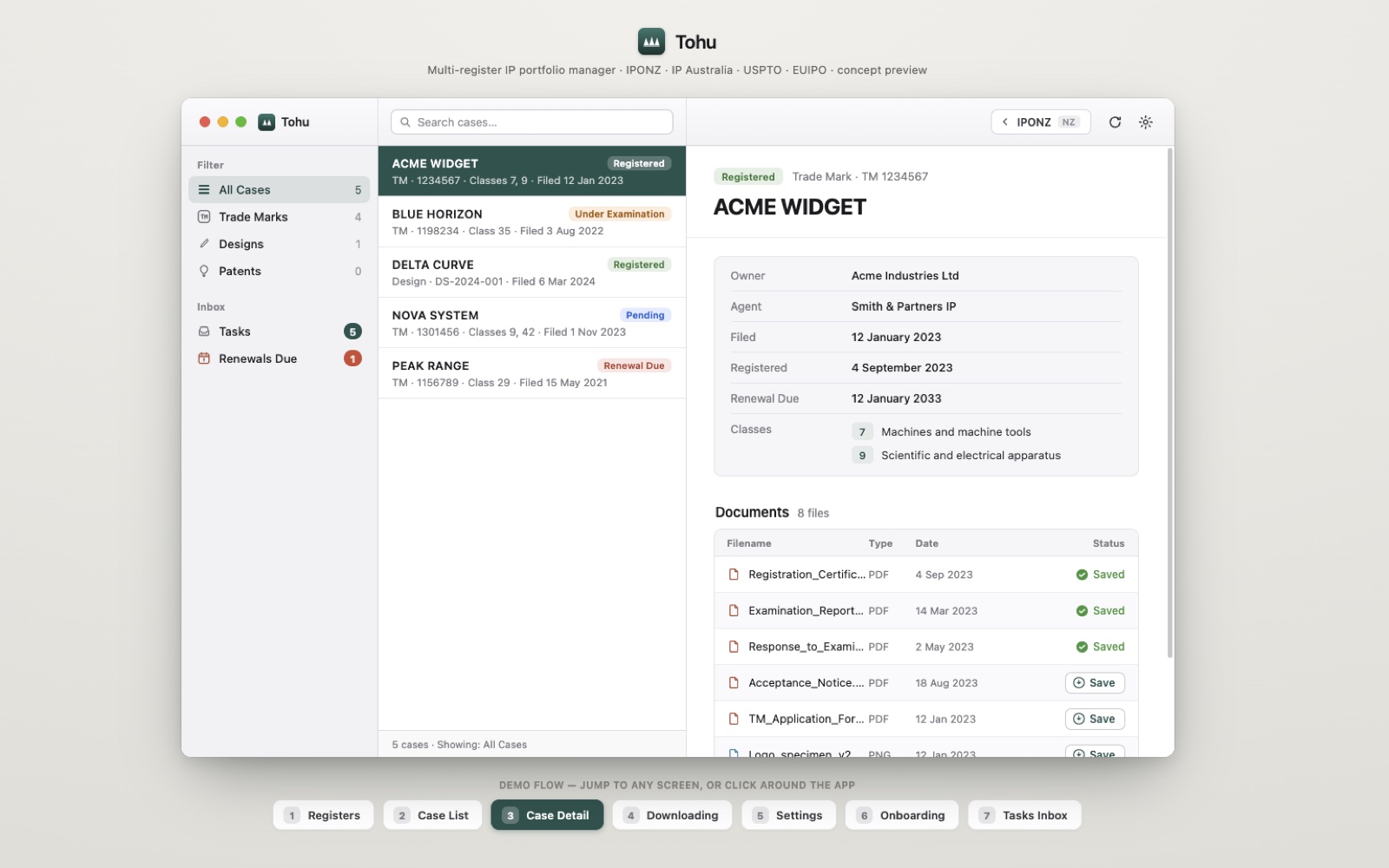This screenshot has width=1389, height=868.
Task: Open the PEAK RANGE case row
Action: pos(531,373)
